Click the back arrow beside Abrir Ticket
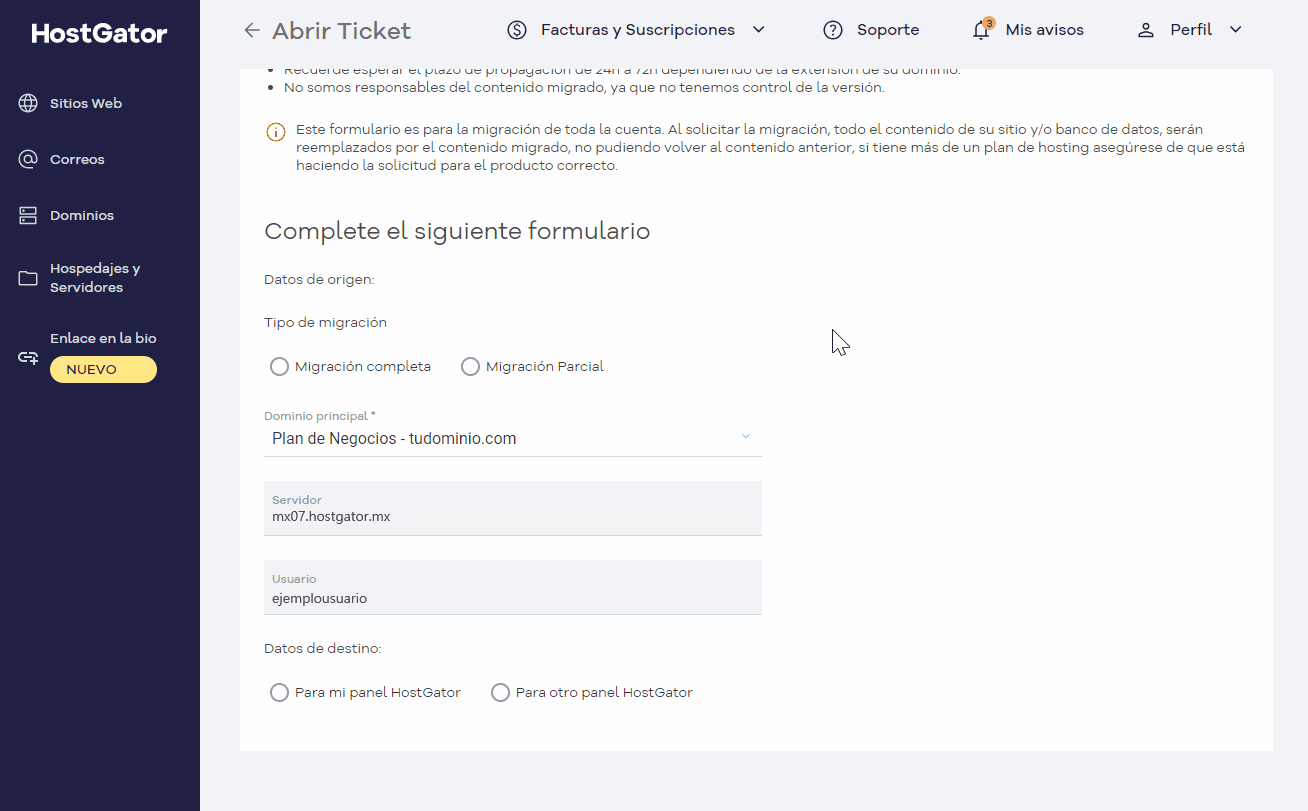Image resolution: width=1308 pixels, height=811 pixels. click(252, 31)
